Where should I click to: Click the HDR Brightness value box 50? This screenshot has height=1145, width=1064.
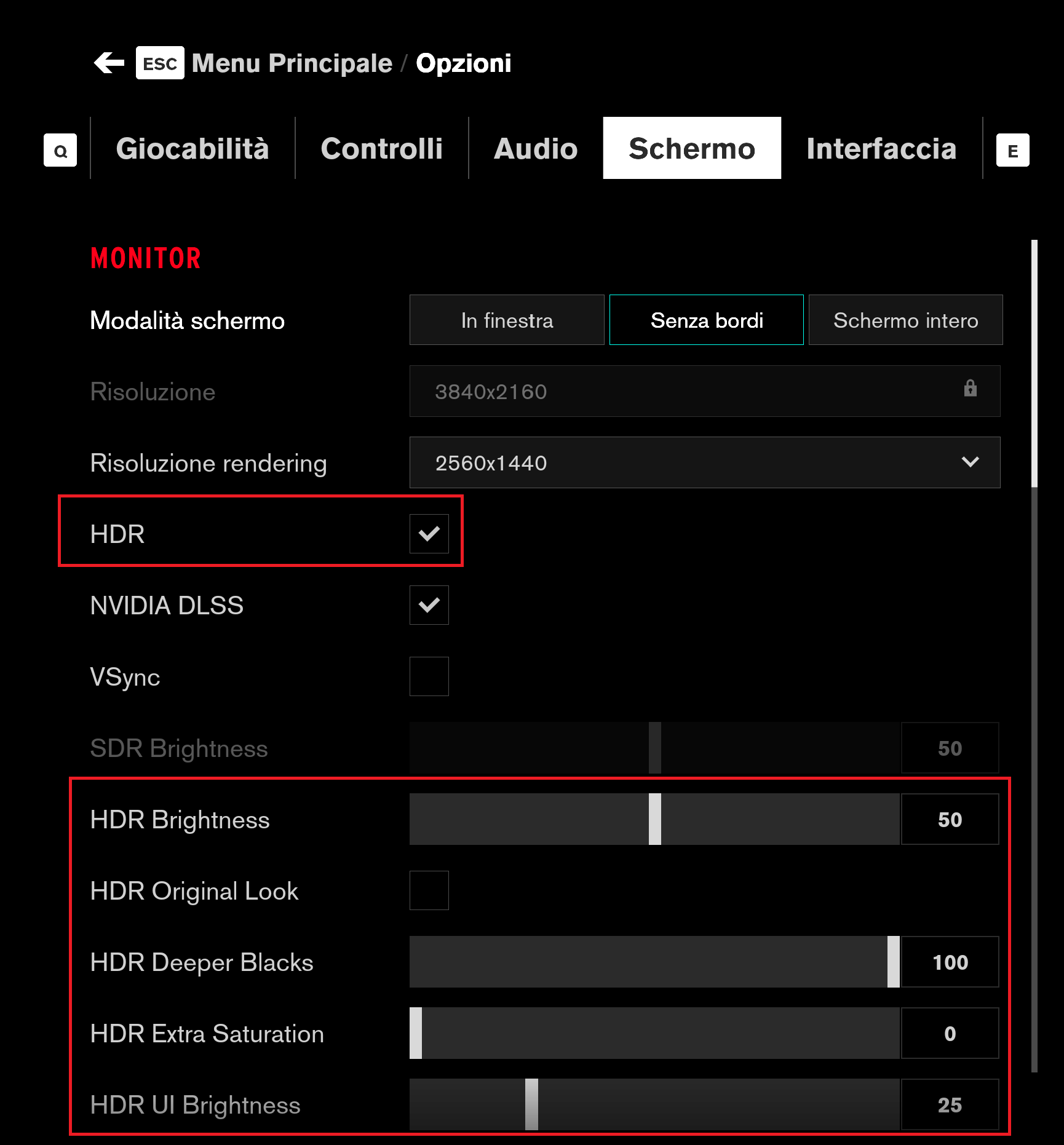pyautogui.click(x=950, y=819)
